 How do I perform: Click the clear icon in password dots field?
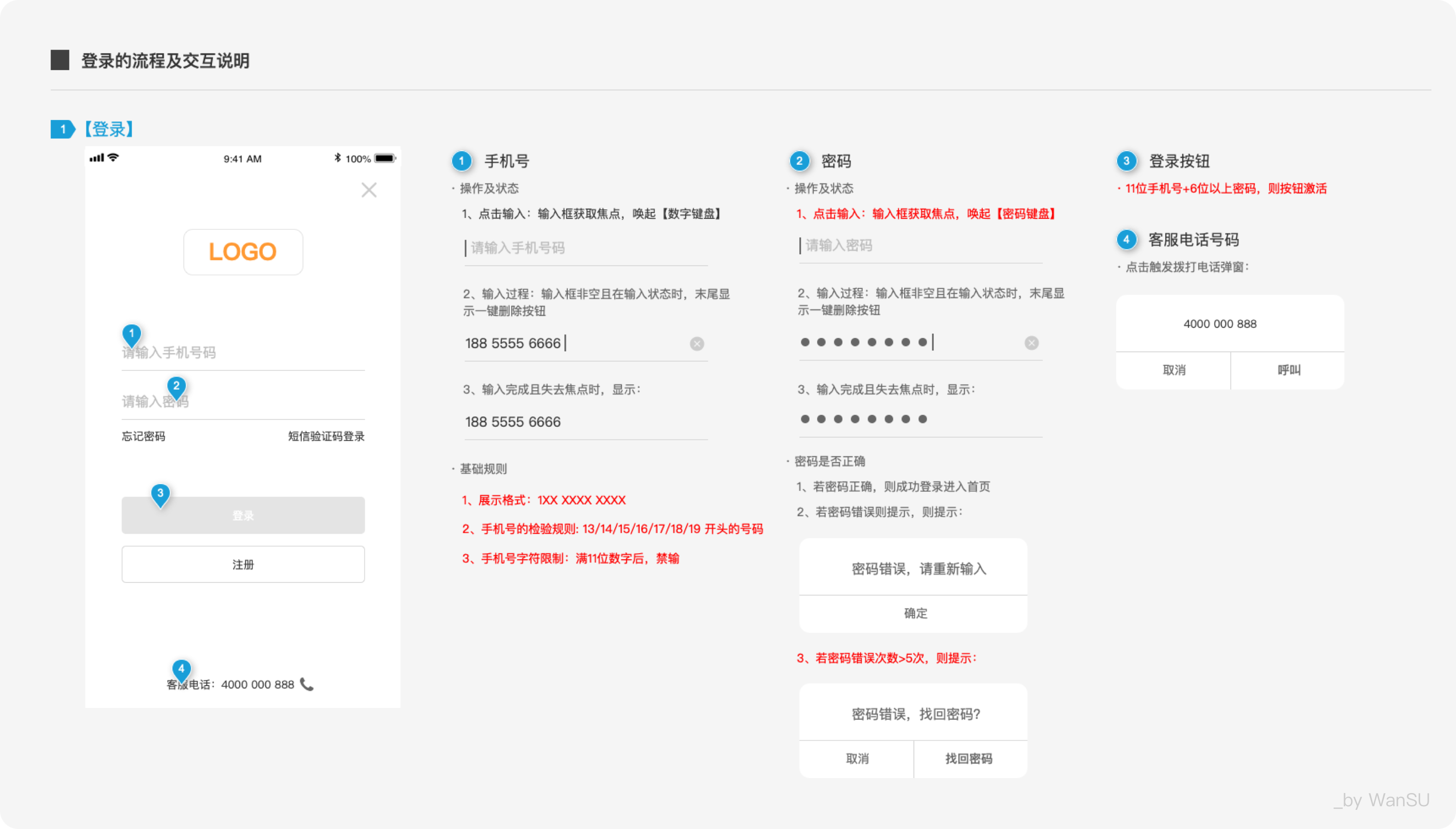(x=1031, y=343)
